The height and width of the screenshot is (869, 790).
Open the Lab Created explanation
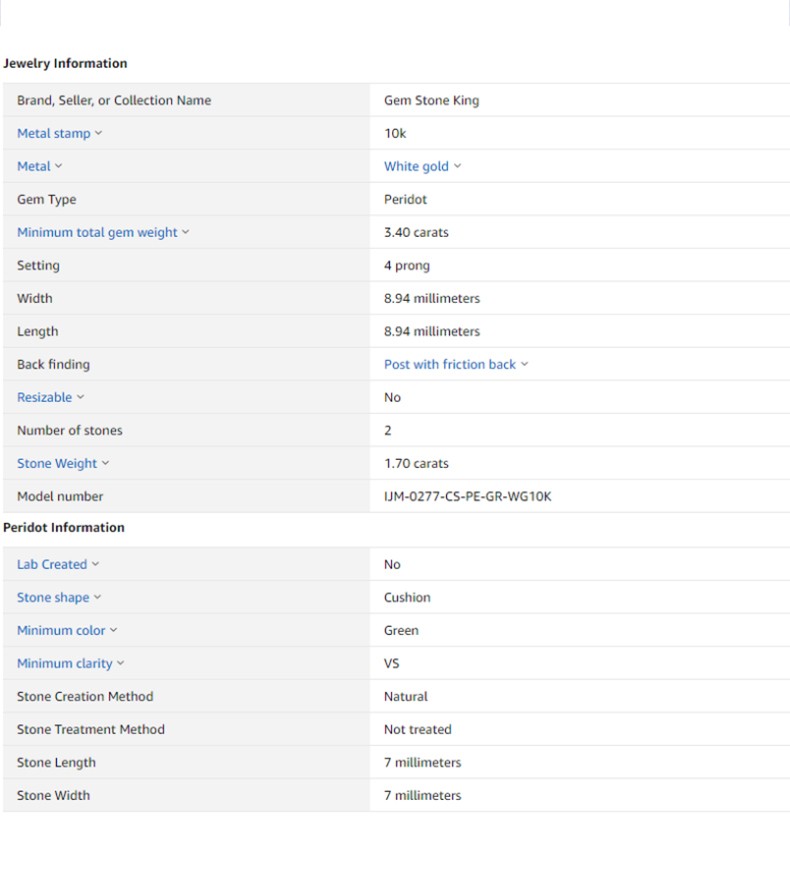click(57, 564)
